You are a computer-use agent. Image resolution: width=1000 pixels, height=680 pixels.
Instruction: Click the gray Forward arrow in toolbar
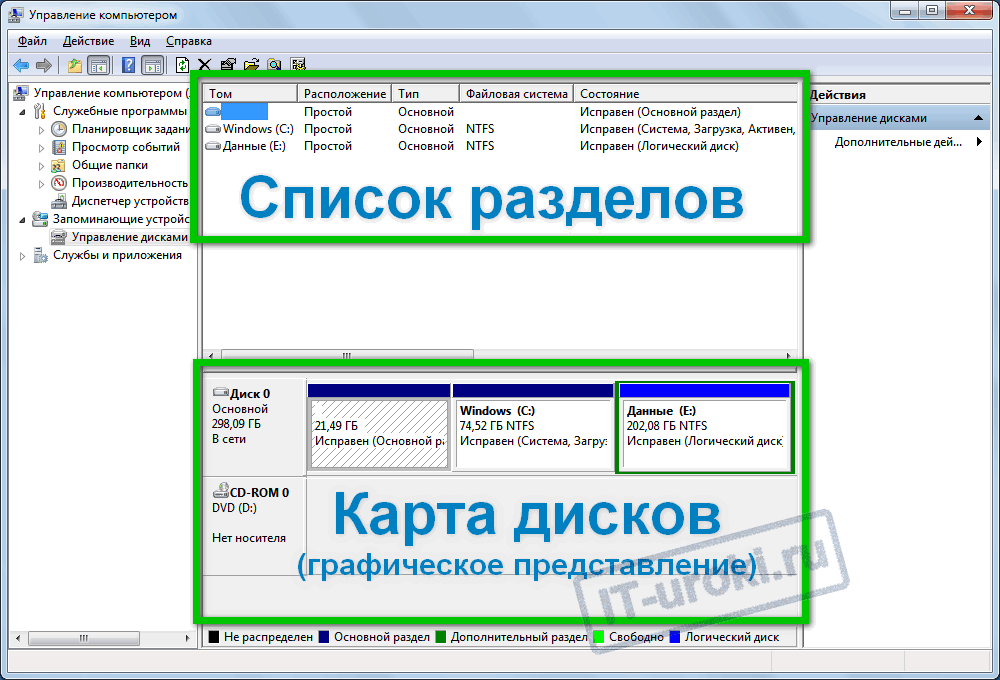[43, 65]
